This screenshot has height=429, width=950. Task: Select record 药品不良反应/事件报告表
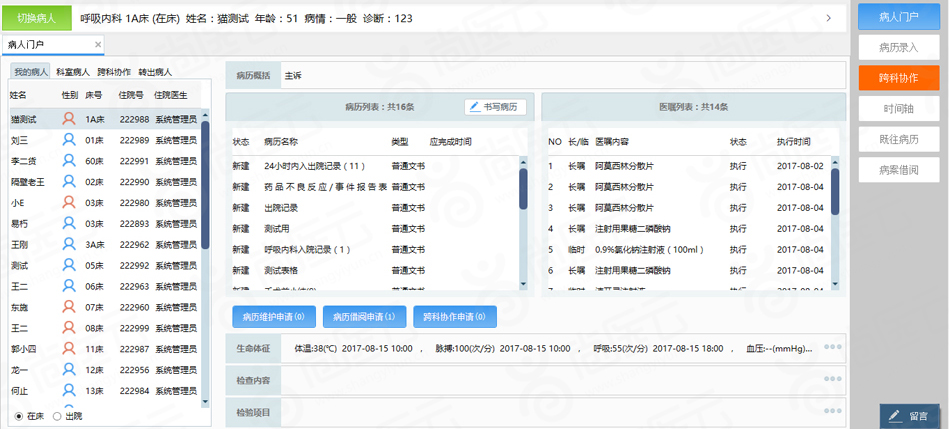point(375,187)
